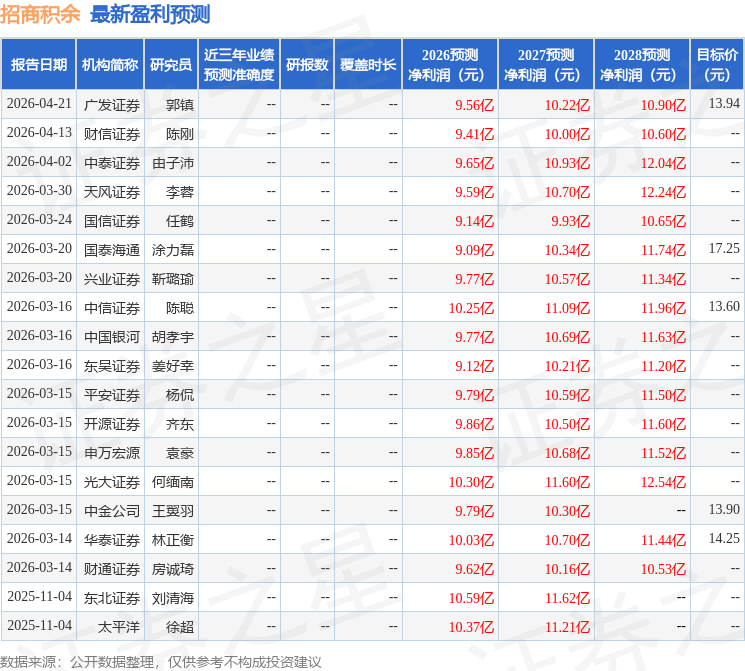This screenshot has width=745, height=671.
Task: Click the 财通证券 institution cell
Action: tap(112, 569)
